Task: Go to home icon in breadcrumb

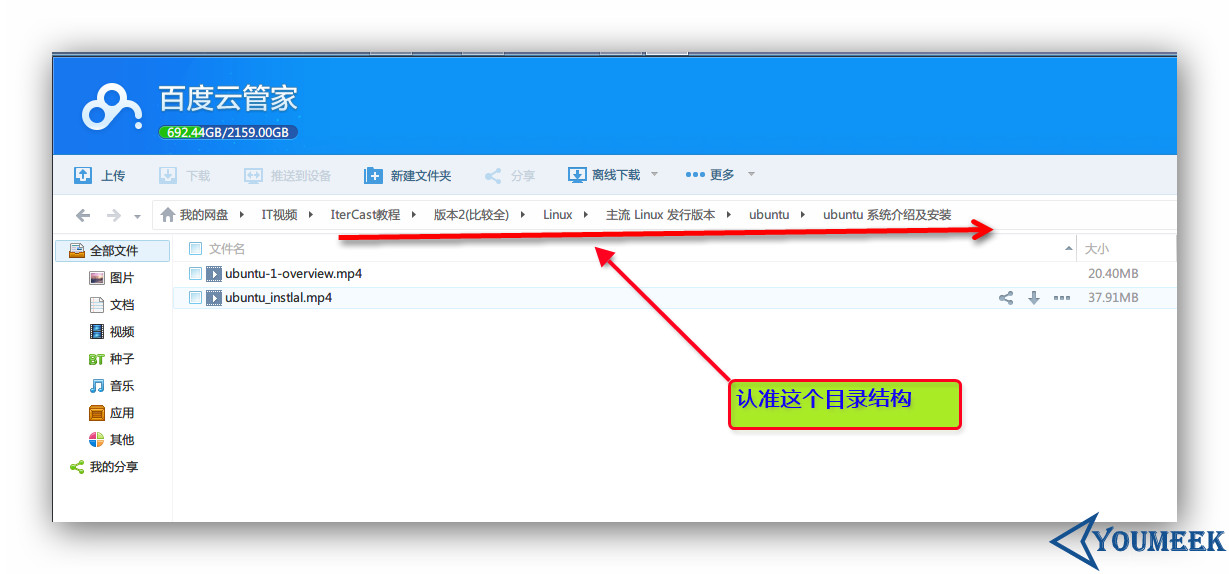Action: (168, 215)
